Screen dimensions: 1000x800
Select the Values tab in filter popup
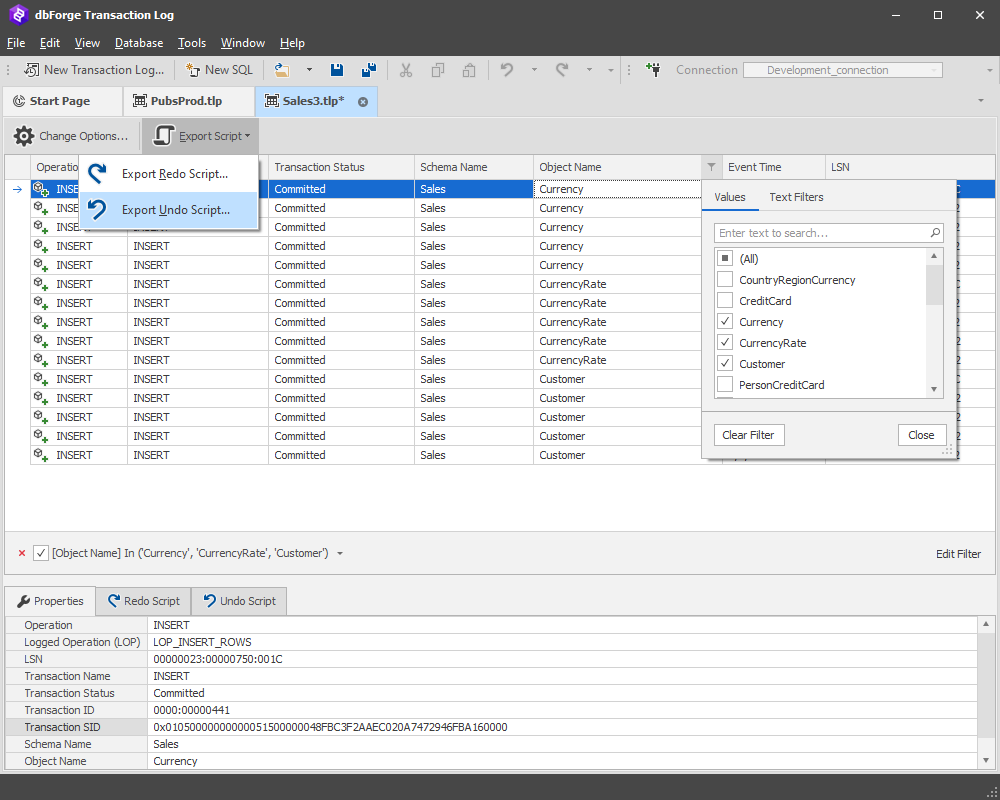click(730, 197)
